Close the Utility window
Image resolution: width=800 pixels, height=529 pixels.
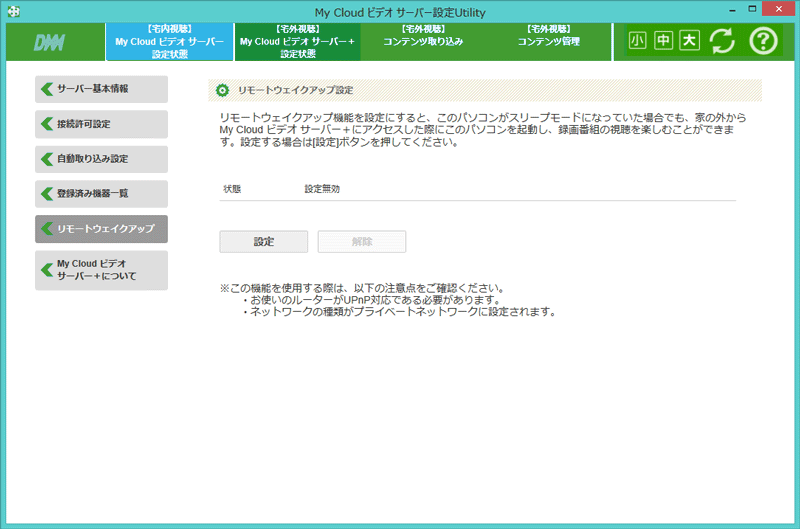tap(779, 9)
